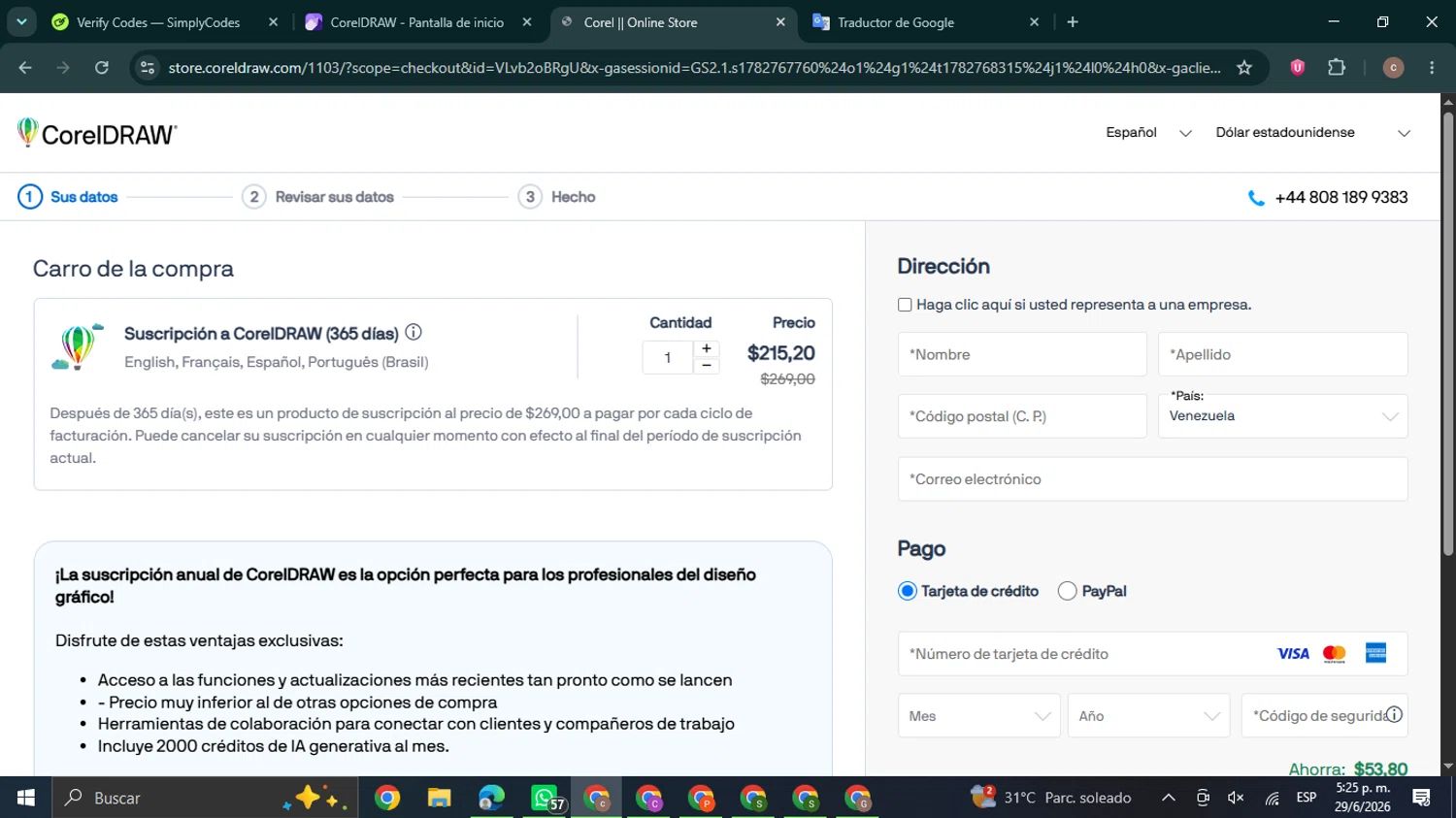Open the network Wi-Fi tray icon
Viewport: 1456px width, 818px height.
pyautogui.click(x=1272, y=798)
